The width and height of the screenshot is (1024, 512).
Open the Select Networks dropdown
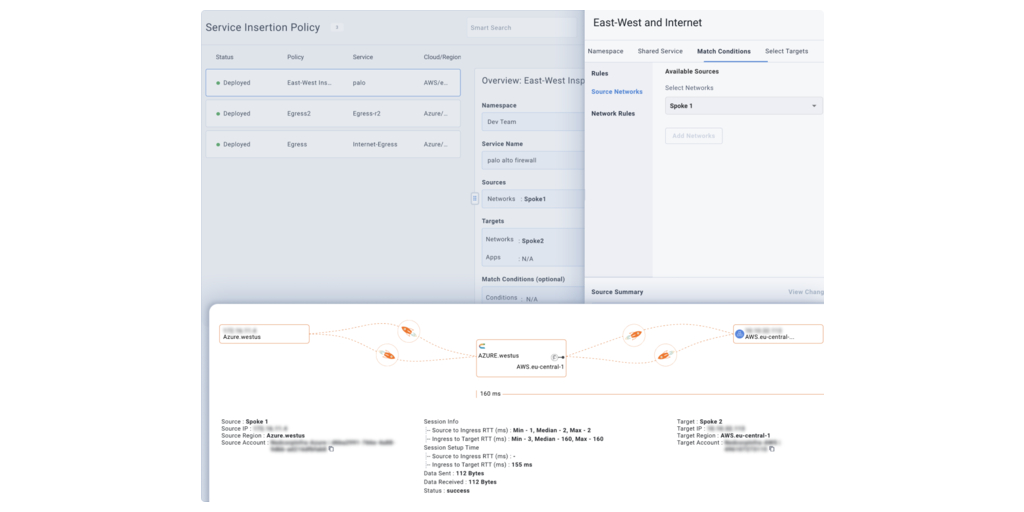click(743, 105)
